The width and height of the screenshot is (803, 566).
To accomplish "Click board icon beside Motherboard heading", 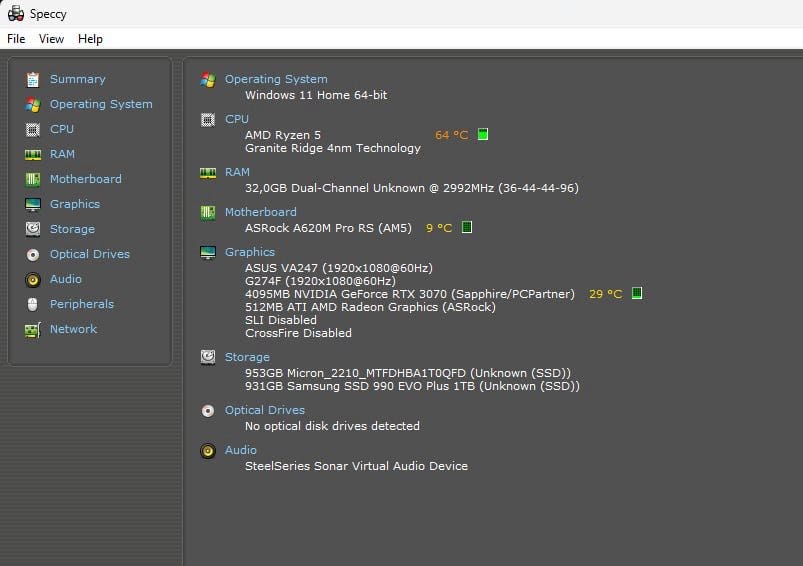I will coord(208,213).
